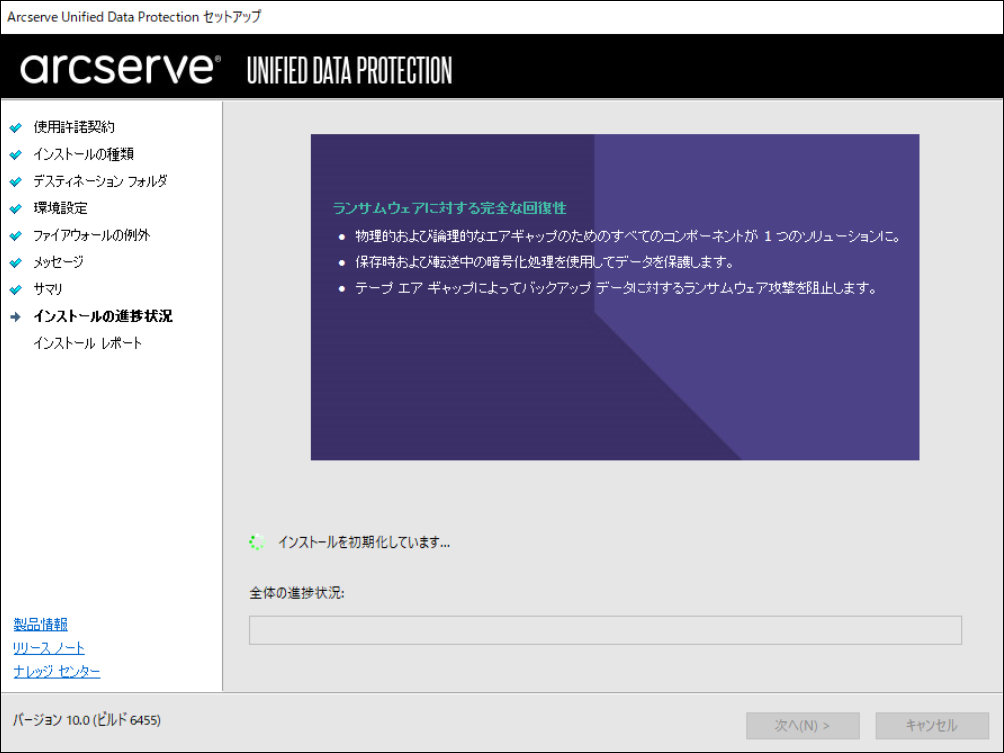Select the インストール レポート step
This screenshot has height=753, width=1004.
pos(88,343)
